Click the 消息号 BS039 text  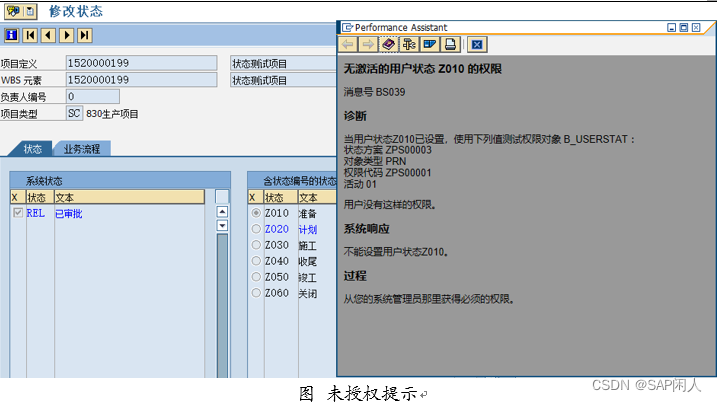coord(375,92)
